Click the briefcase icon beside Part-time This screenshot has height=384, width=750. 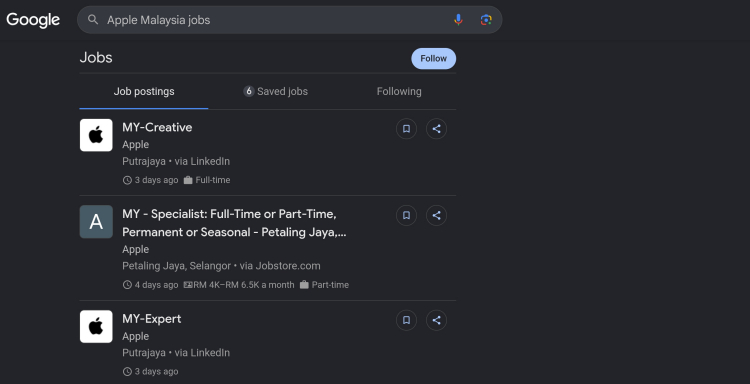point(304,285)
